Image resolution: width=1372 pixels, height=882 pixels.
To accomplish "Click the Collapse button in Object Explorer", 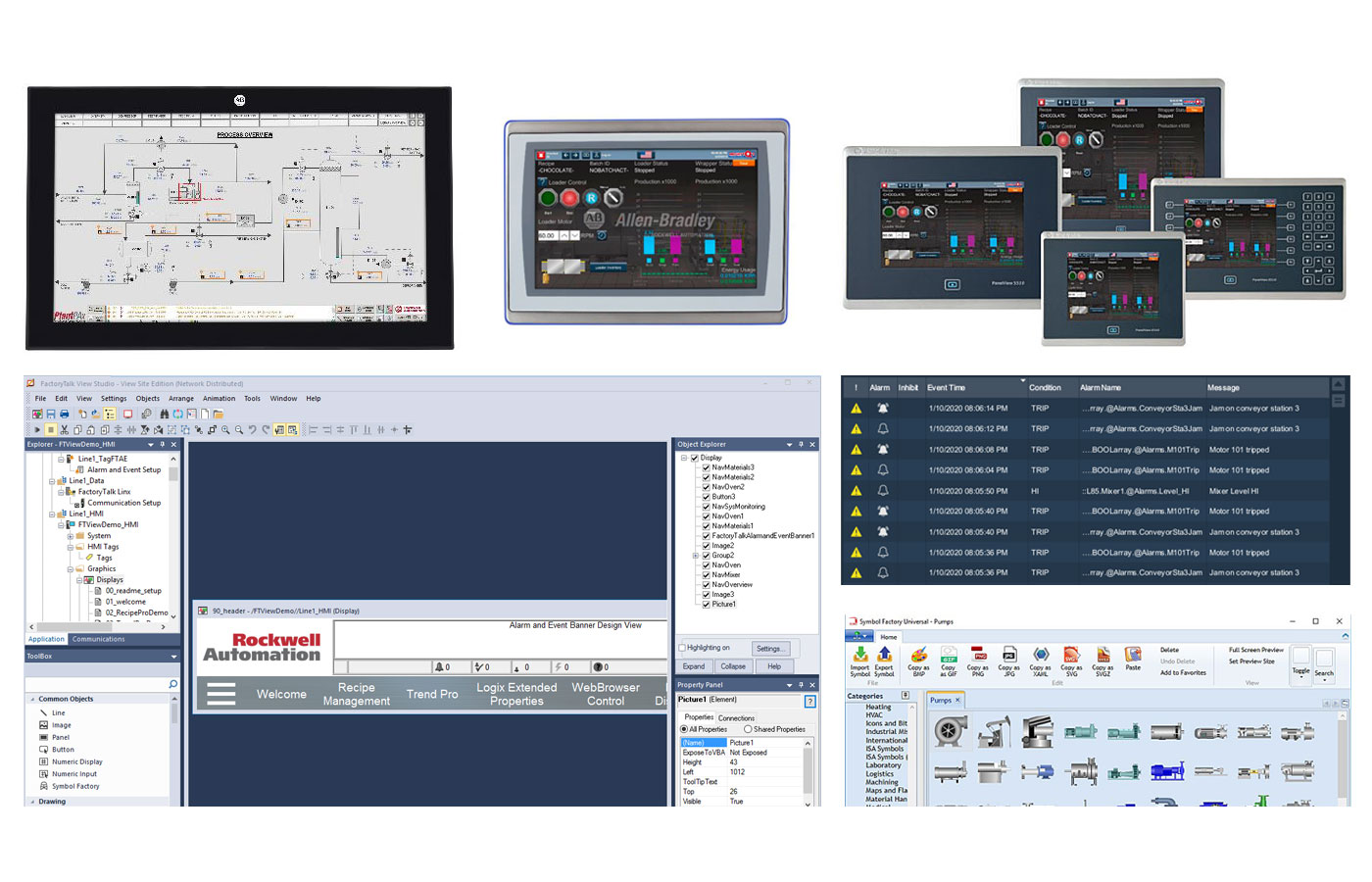I will coord(733,666).
